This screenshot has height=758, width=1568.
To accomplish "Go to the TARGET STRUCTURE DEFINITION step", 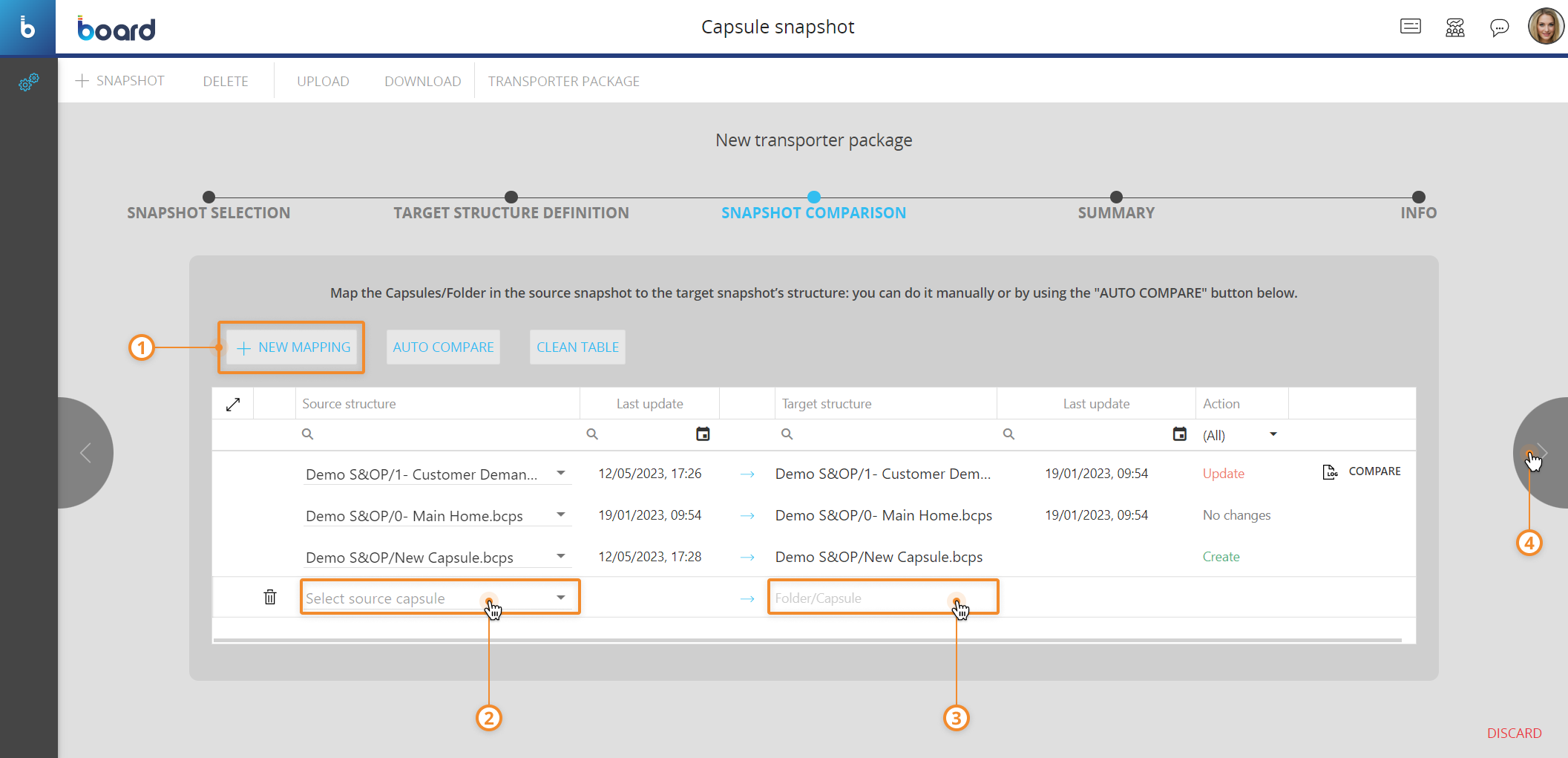I will (511, 213).
